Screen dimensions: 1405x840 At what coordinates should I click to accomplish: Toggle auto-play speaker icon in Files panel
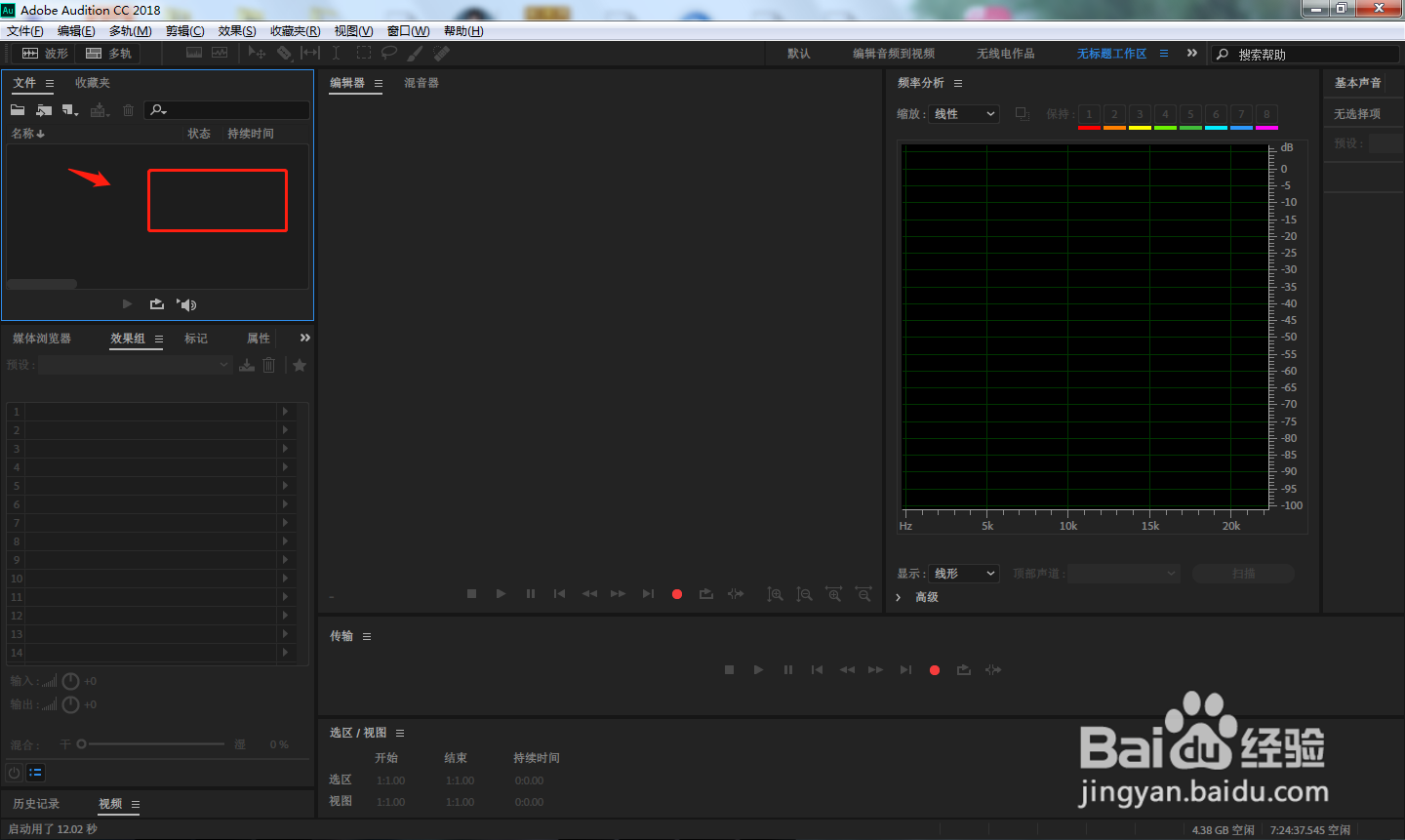coord(186,304)
